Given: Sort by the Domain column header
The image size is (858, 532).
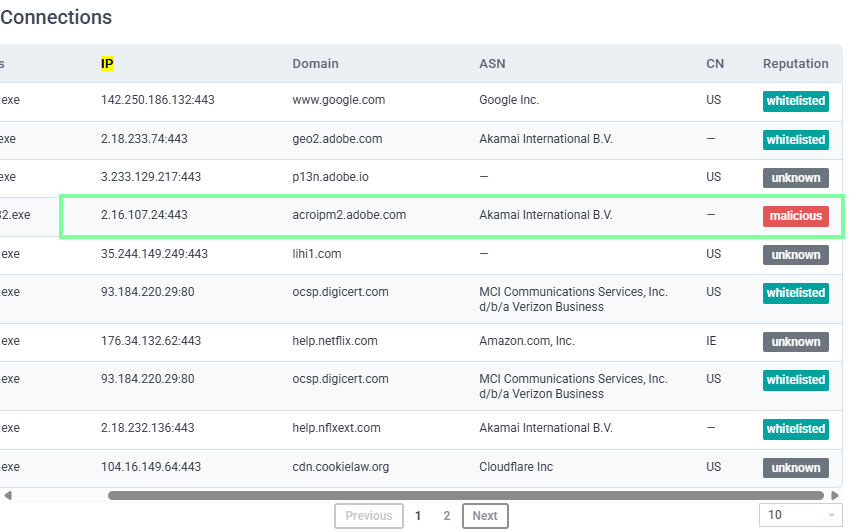Looking at the screenshot, I should 315,64.
